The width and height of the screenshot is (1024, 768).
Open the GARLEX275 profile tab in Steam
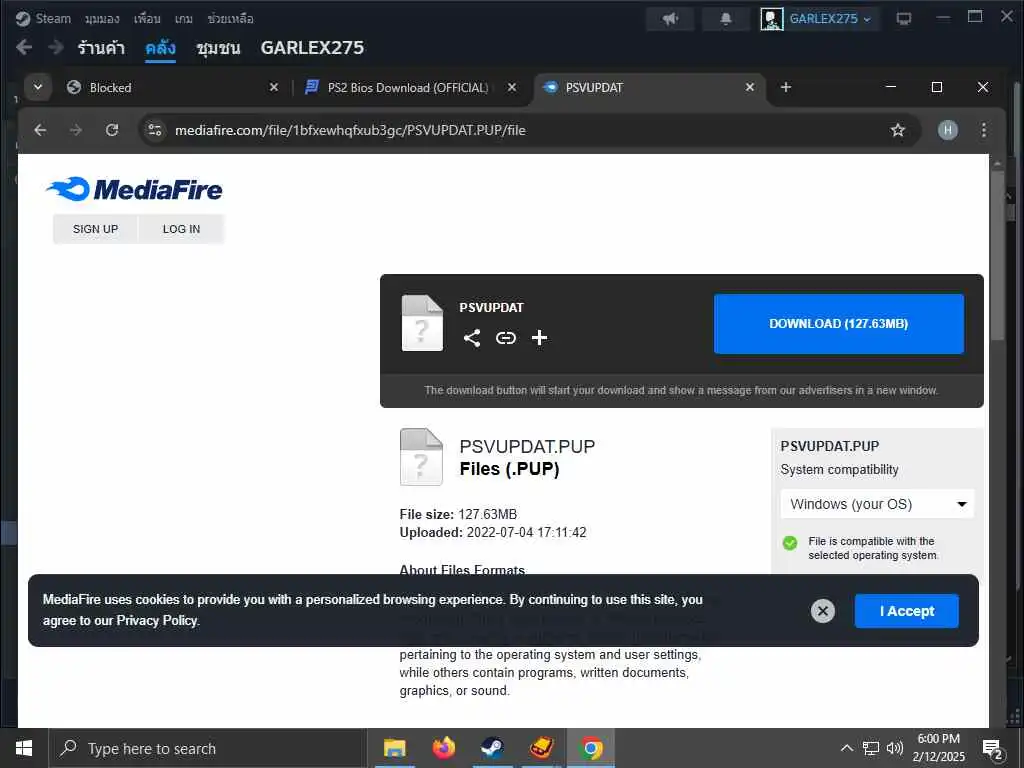(x=312, y=48)
